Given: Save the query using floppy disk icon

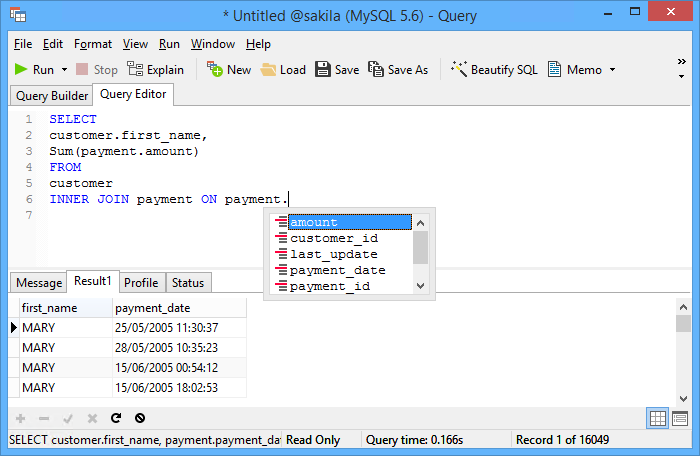Looking at the screenshot, I should pyautogui.click(x=323, y=69).
